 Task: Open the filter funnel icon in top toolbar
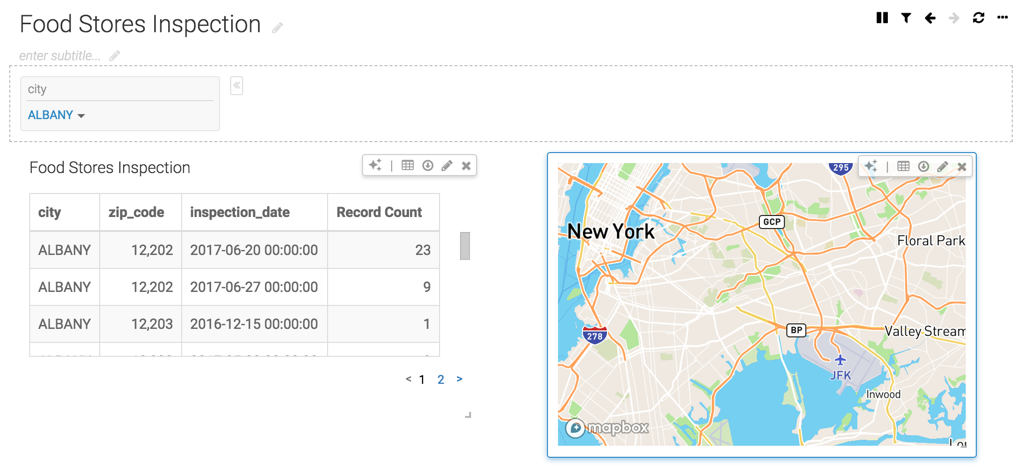(x=906, y=18)
